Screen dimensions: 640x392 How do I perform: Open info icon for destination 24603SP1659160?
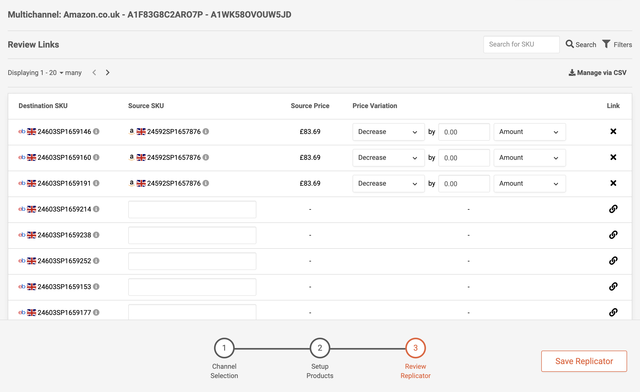(96, 157)
